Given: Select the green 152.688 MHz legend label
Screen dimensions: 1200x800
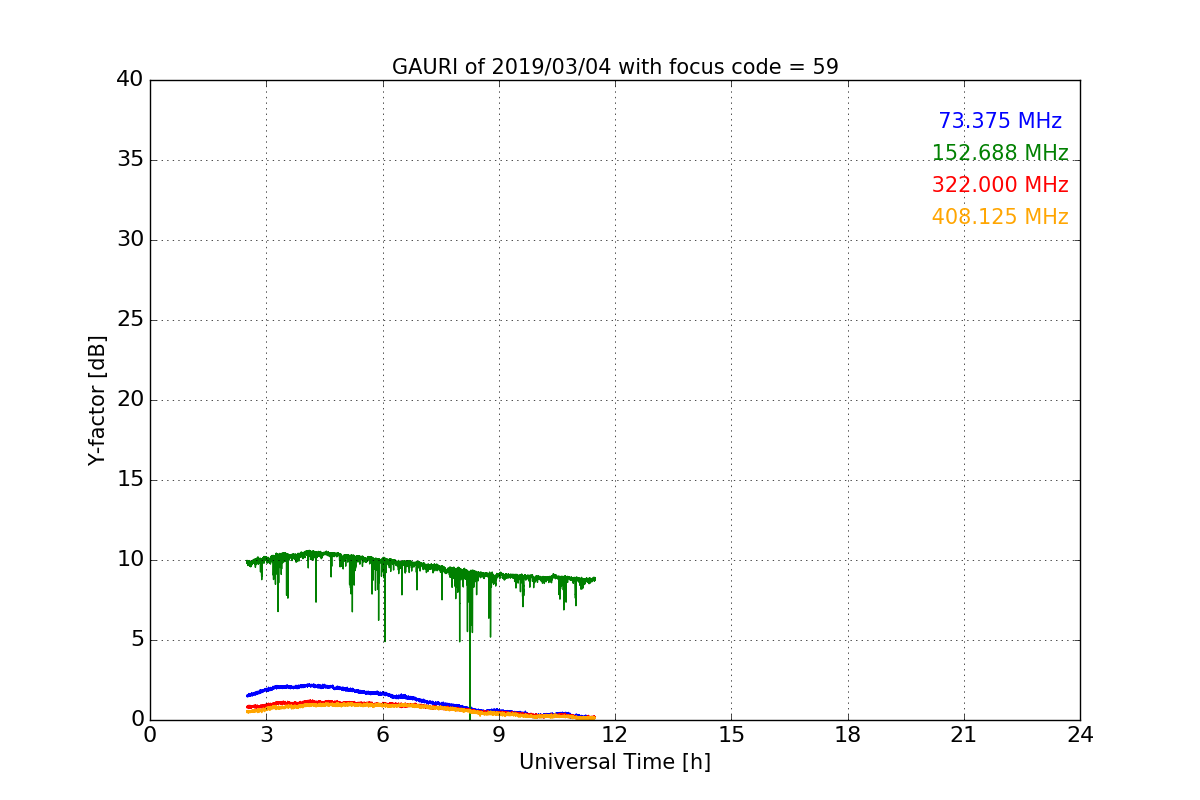Looking at the screenshot, I should 1000,153.
